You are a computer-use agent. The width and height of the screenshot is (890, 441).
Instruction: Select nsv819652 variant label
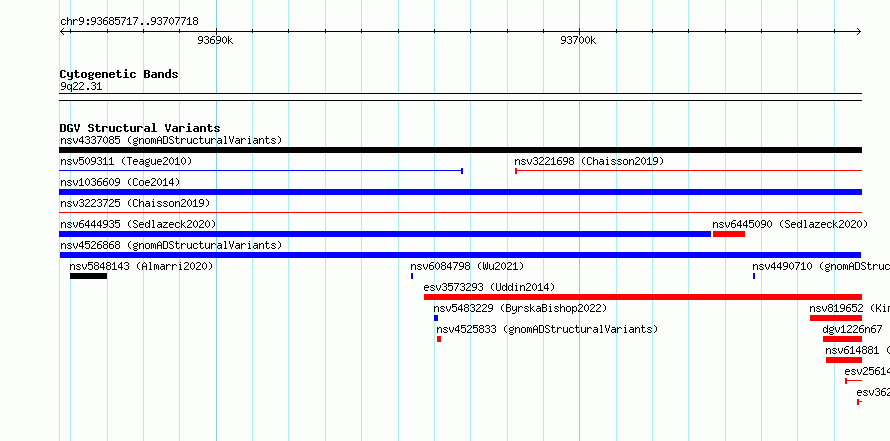(x=850, y=308)
